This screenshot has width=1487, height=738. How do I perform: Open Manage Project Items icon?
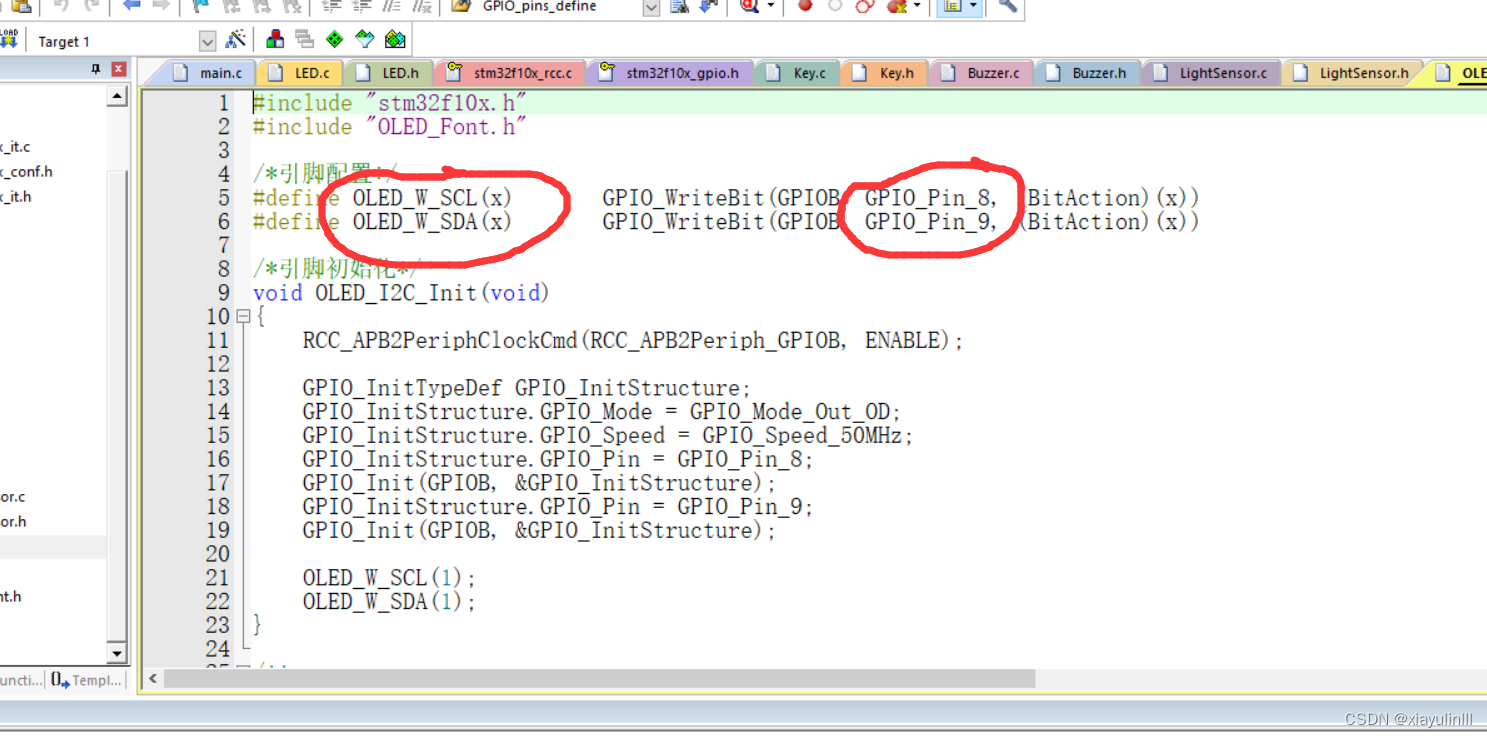tap(275, 39)
